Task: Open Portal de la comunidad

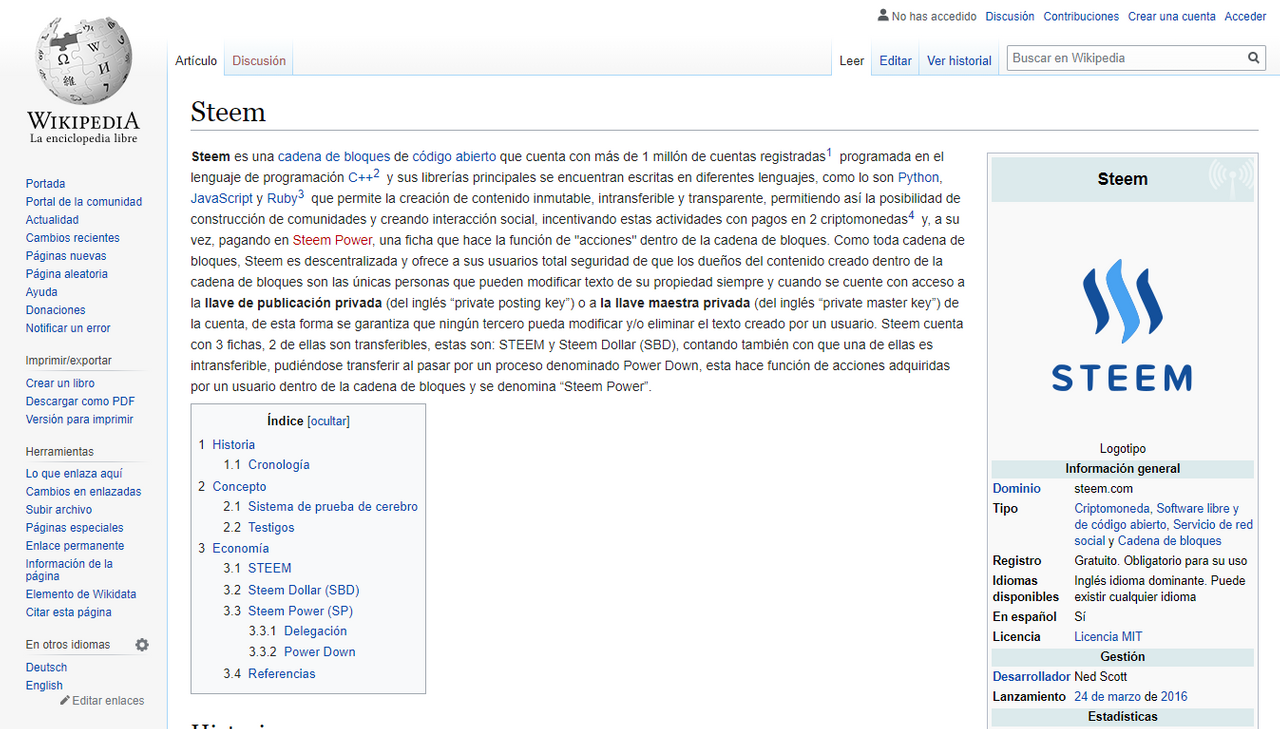Action: click(x=84, y=202)
